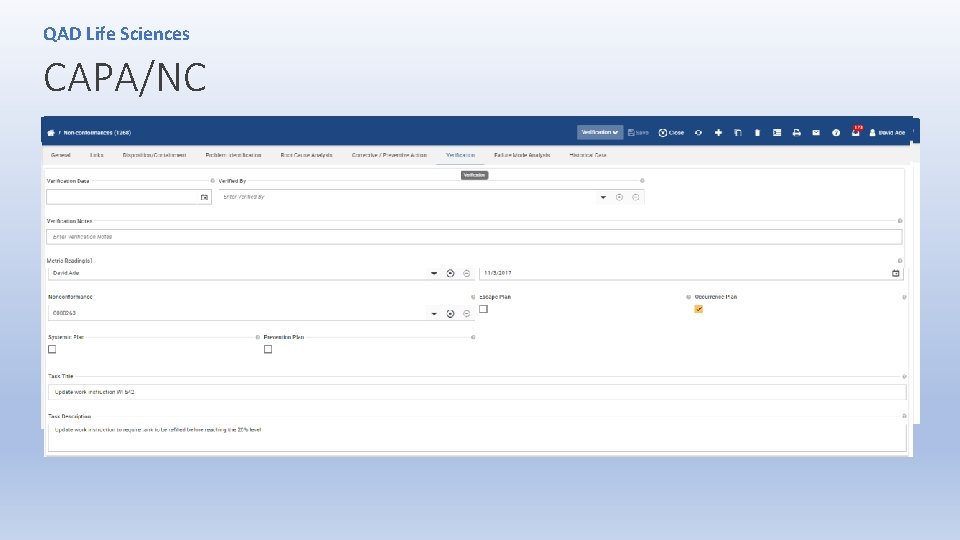
Task: Delete the record with trash icon
Action: pos(757,133)
